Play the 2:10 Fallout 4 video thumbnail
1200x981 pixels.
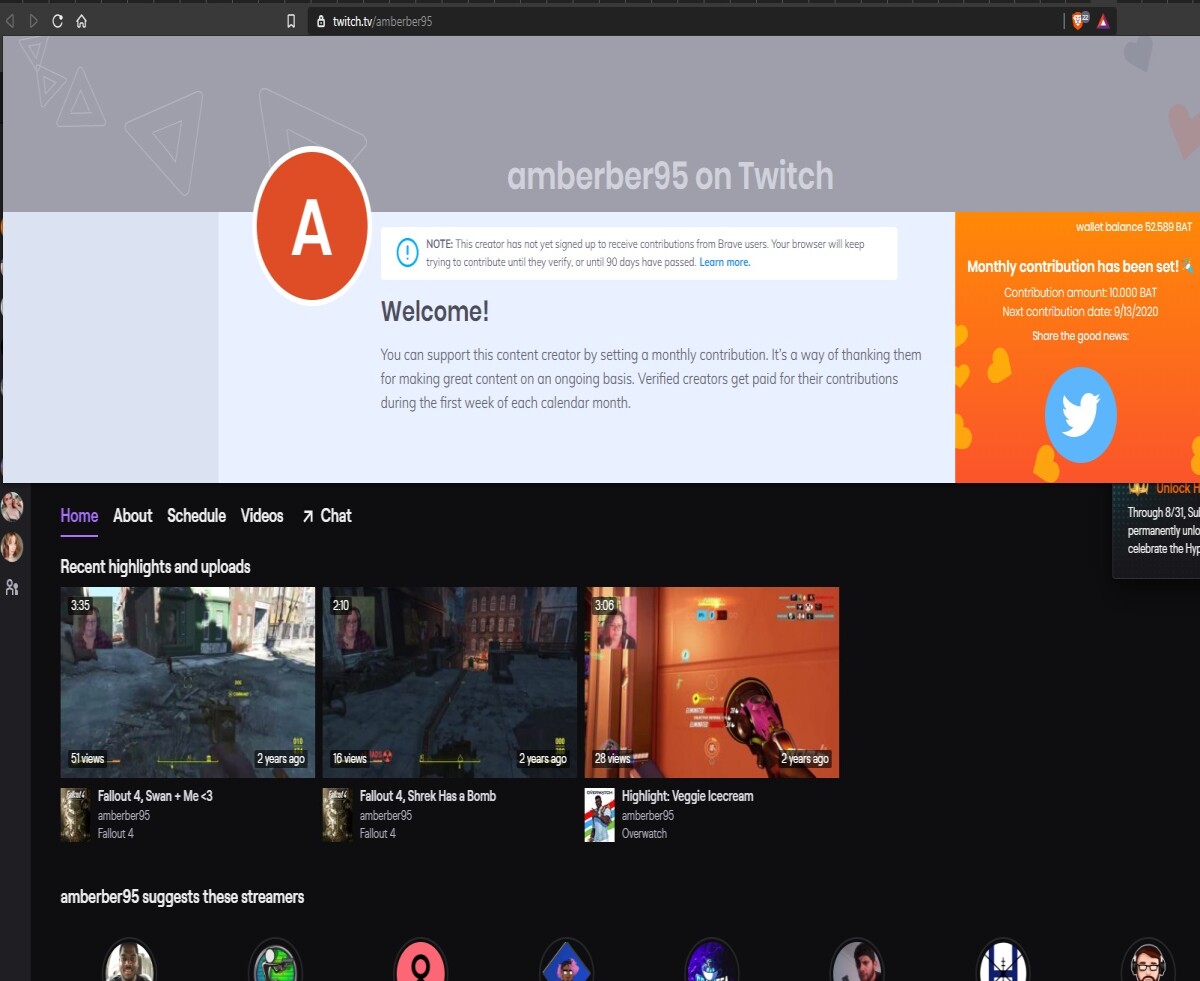[x=450, y=682]
